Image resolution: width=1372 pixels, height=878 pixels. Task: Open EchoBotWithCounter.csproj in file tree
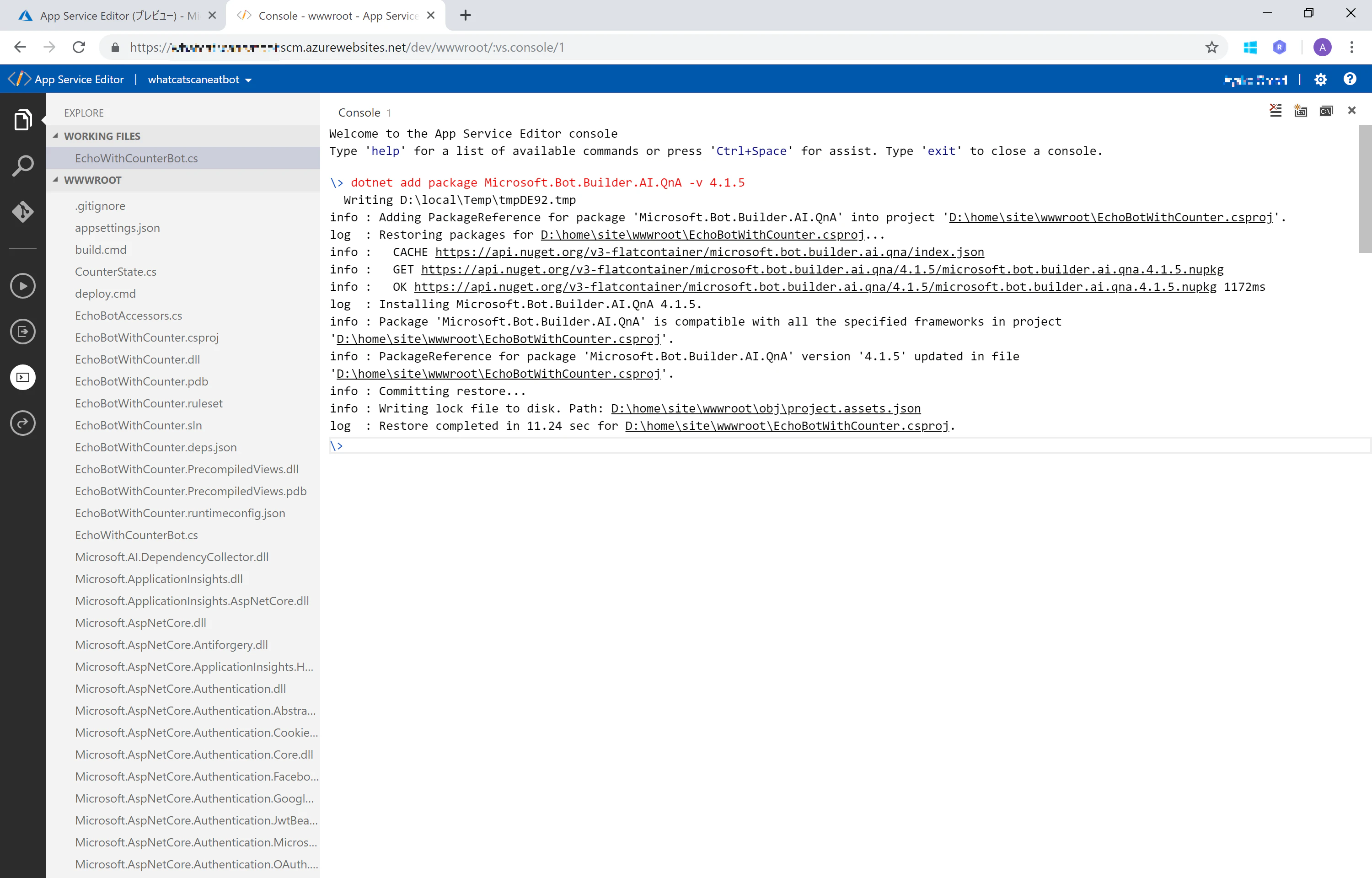click(146, 337)
